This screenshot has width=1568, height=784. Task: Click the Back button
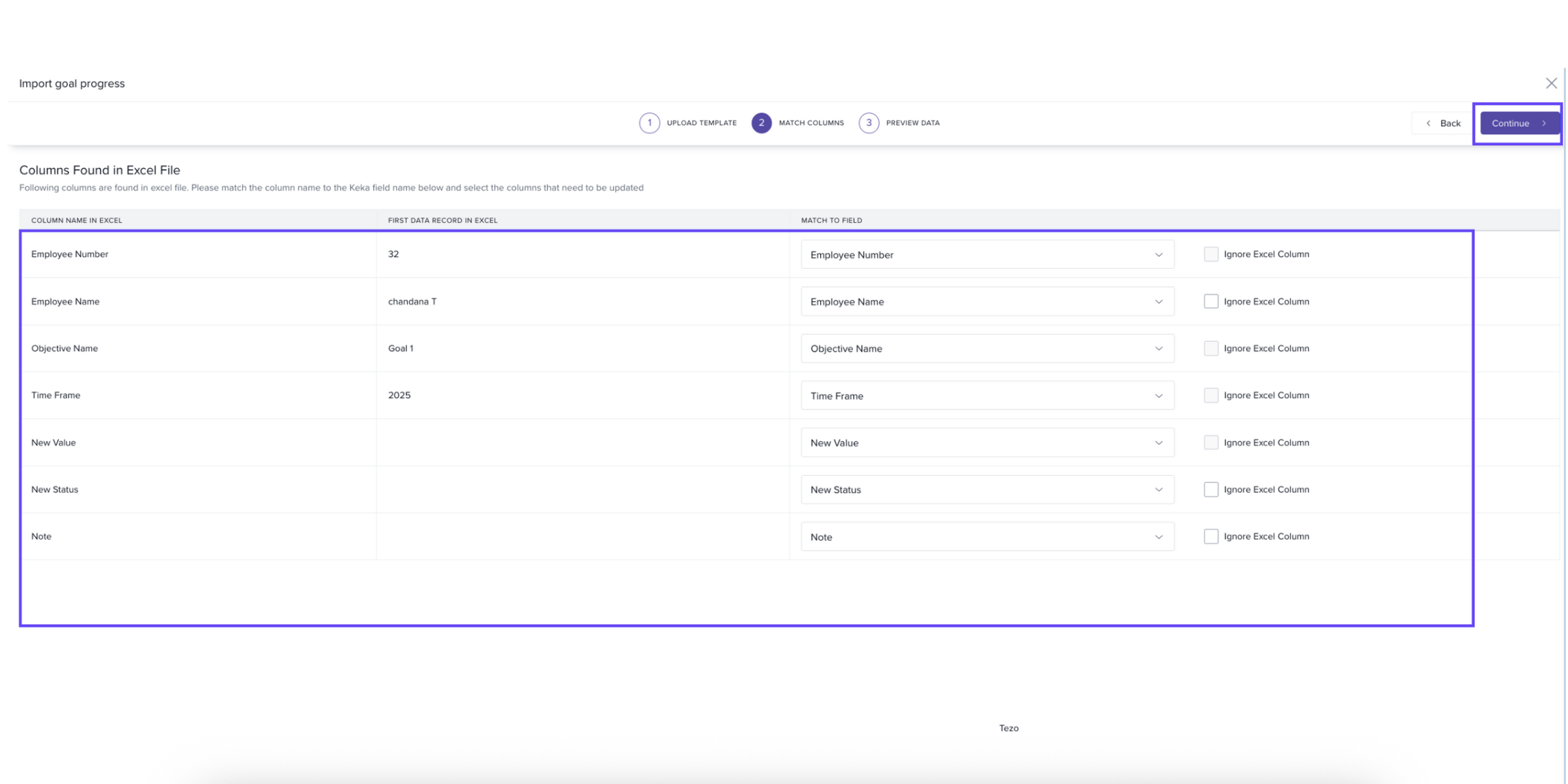pos(1442,124)
